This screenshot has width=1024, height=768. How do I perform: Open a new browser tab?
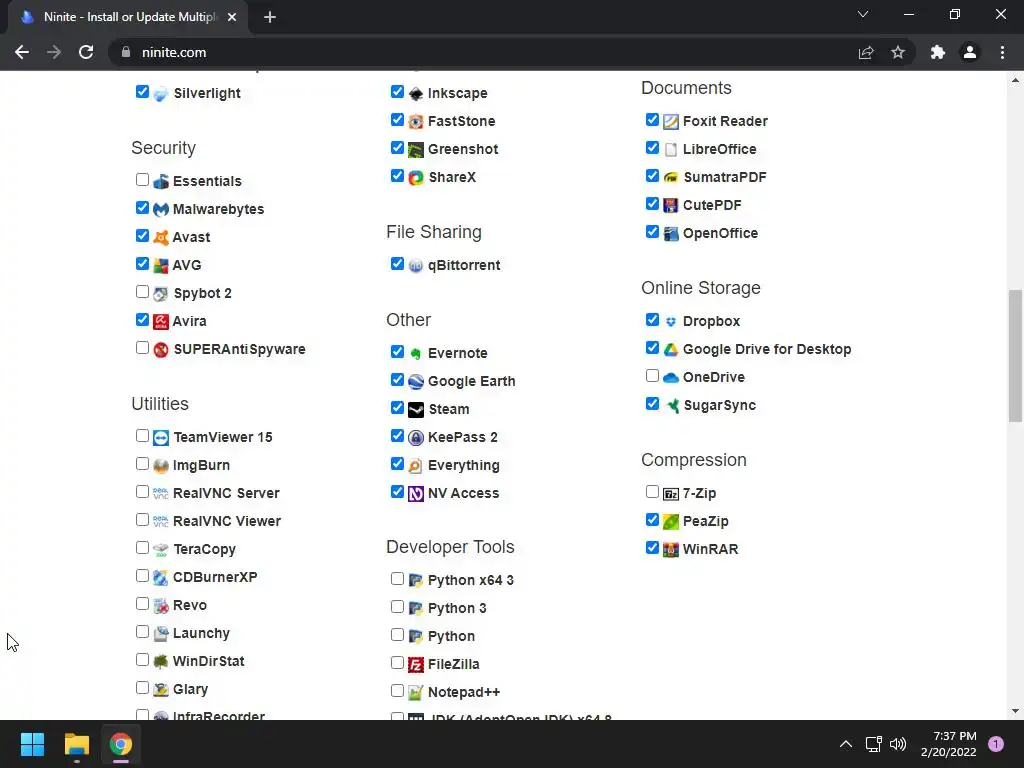[x=270, y=17]
